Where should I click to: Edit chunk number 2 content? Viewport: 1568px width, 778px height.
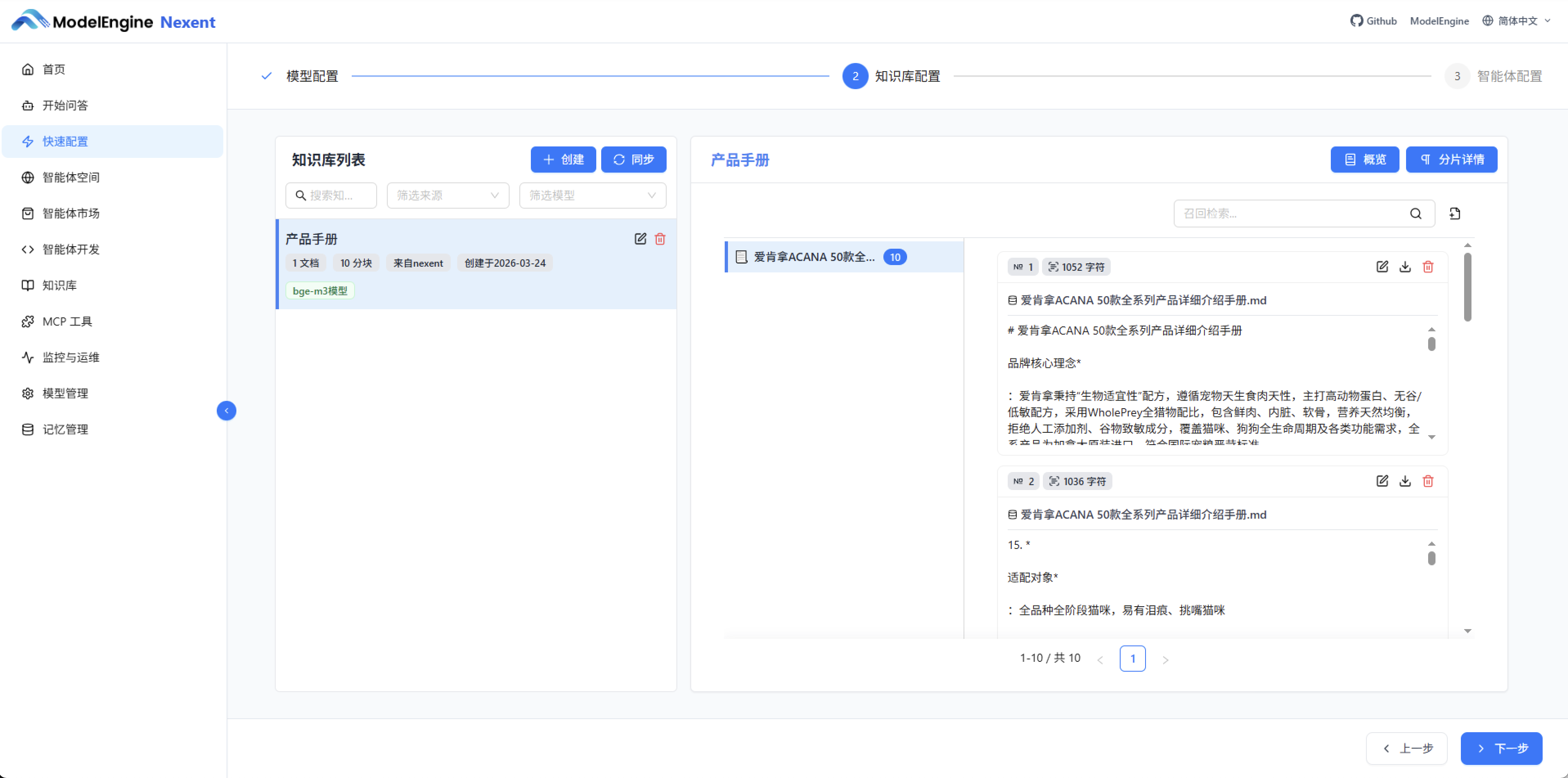(x=1382, y=481)
